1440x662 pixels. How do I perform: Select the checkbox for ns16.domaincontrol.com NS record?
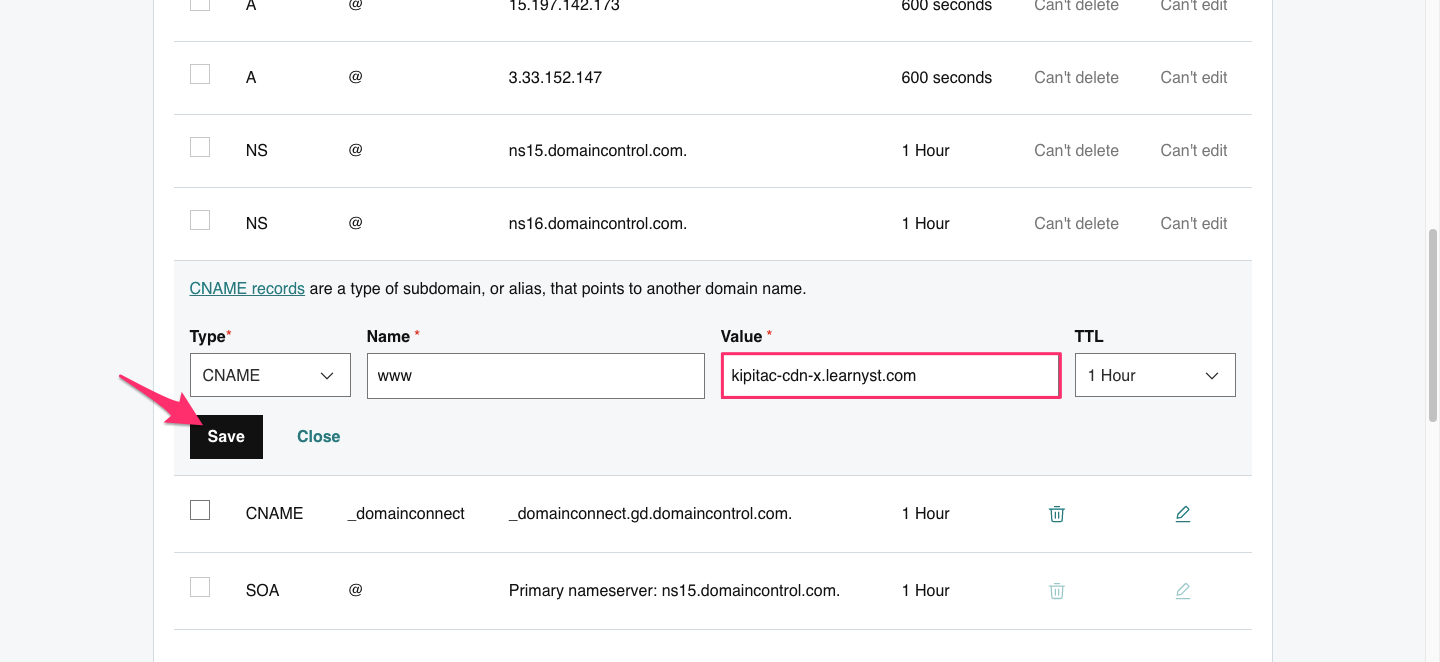coord(199,219)
